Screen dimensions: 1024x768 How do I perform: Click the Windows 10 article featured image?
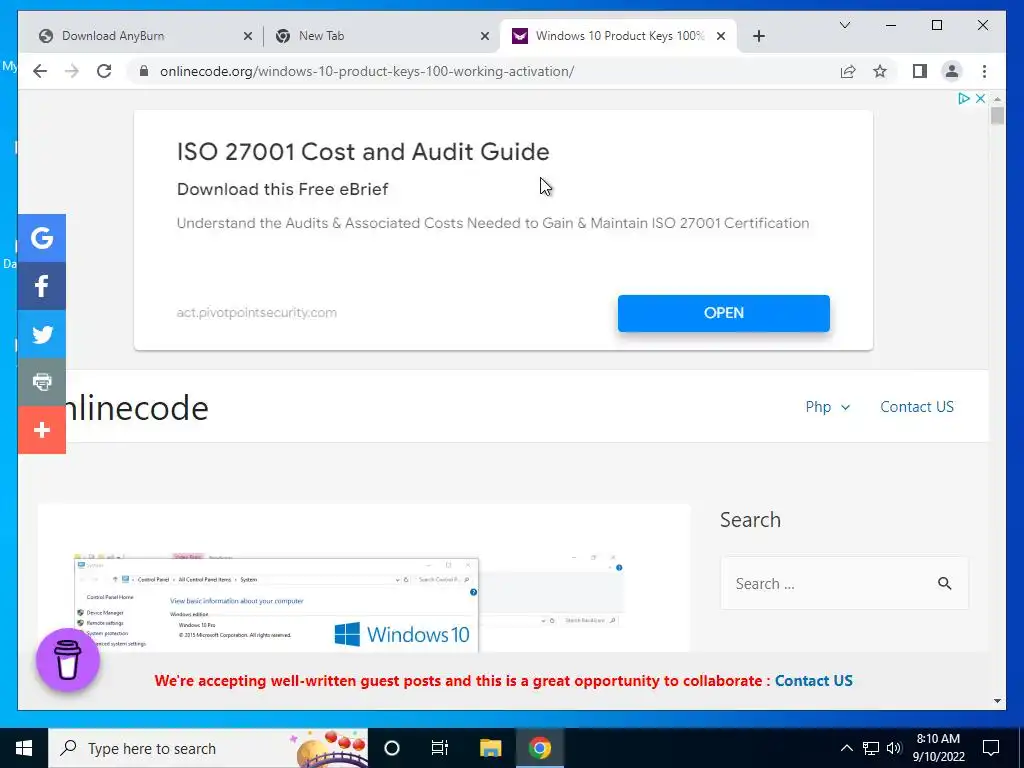point(349,602)
